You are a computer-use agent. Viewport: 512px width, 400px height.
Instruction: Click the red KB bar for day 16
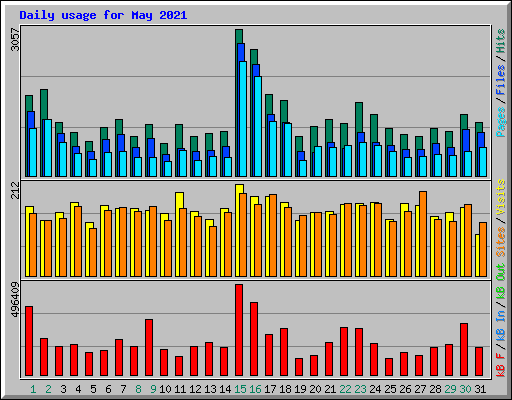[254, 339]
